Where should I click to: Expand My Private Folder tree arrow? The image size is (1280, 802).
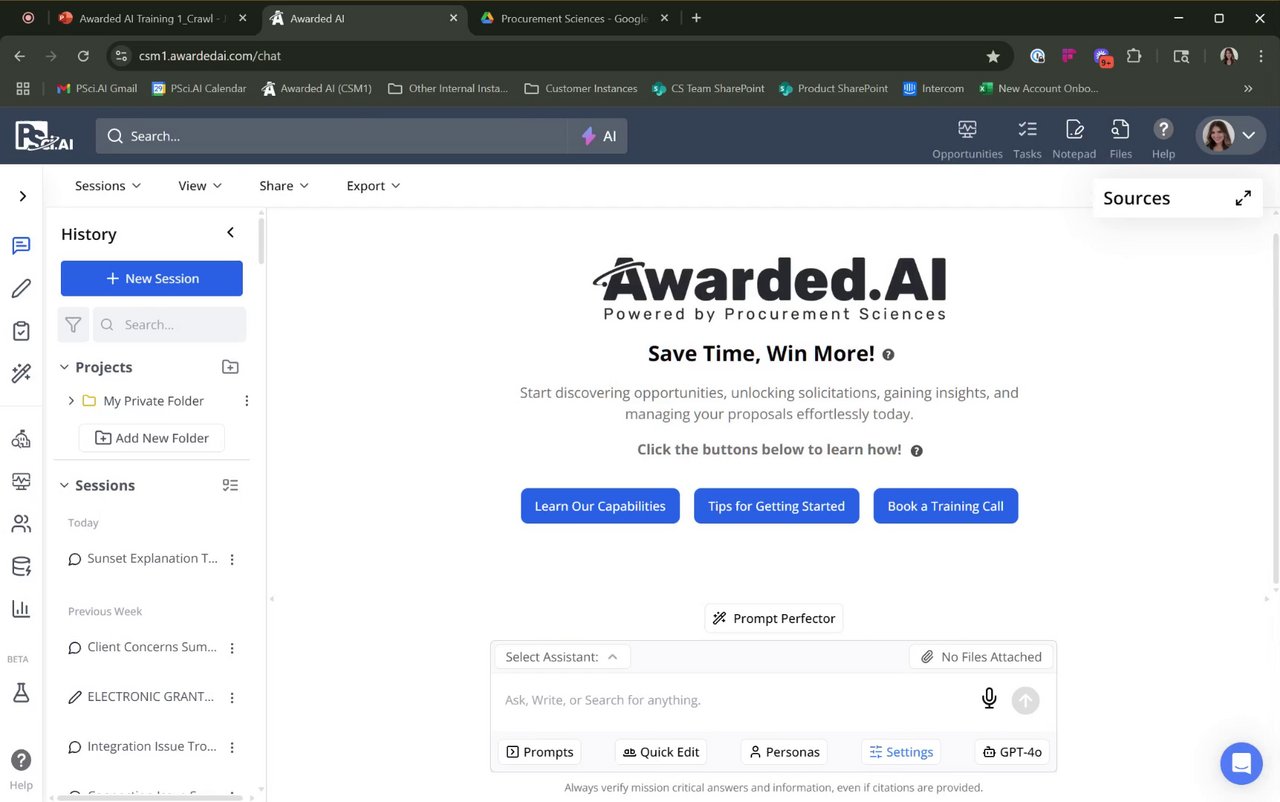(71, 401)
